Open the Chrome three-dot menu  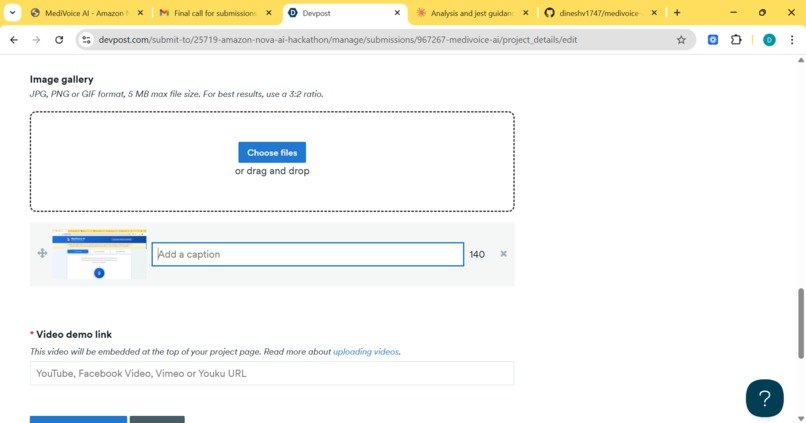(x=792, y=40)
